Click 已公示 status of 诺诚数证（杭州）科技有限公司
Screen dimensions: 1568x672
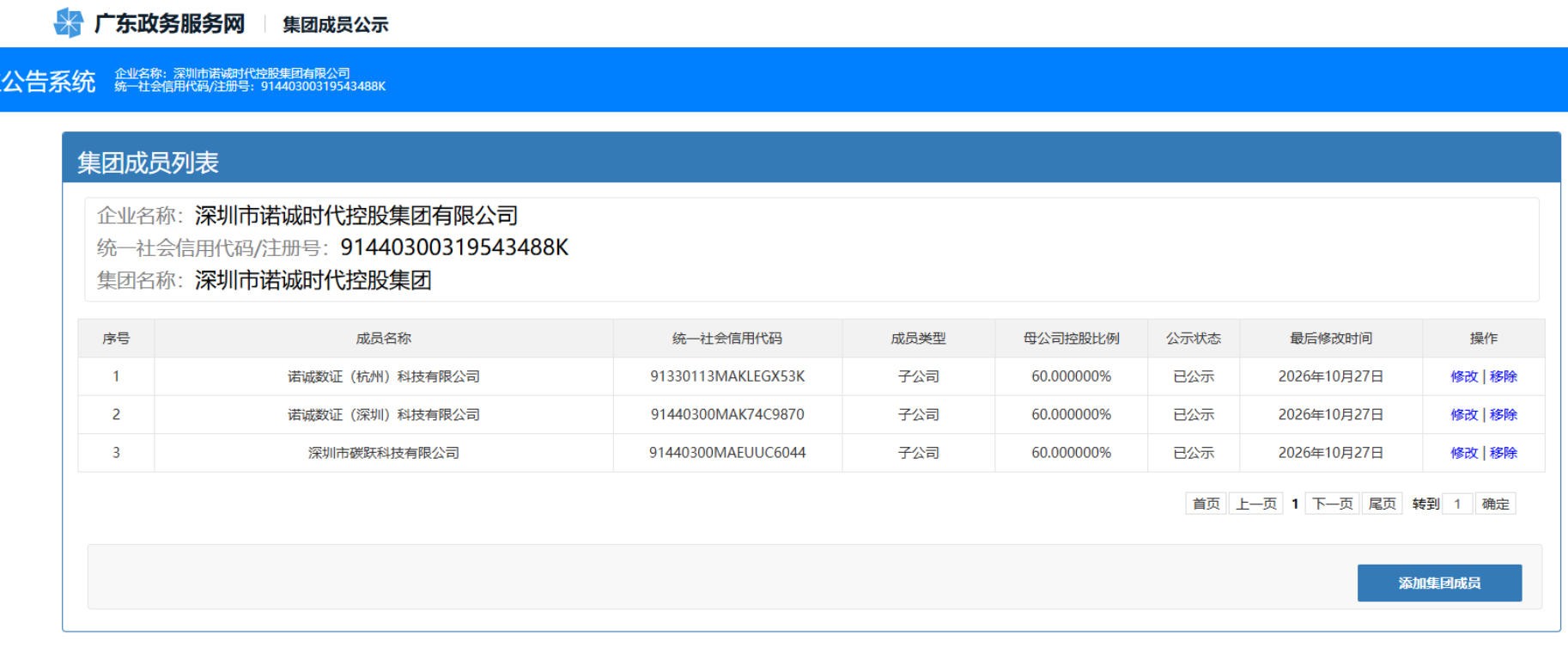point(1194,376)
